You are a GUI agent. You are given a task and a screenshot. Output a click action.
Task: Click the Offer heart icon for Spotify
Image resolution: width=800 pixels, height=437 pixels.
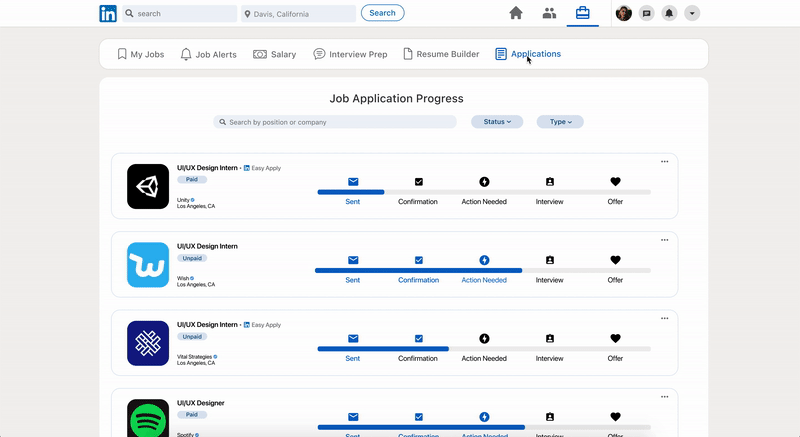click(x=615, y=417)
